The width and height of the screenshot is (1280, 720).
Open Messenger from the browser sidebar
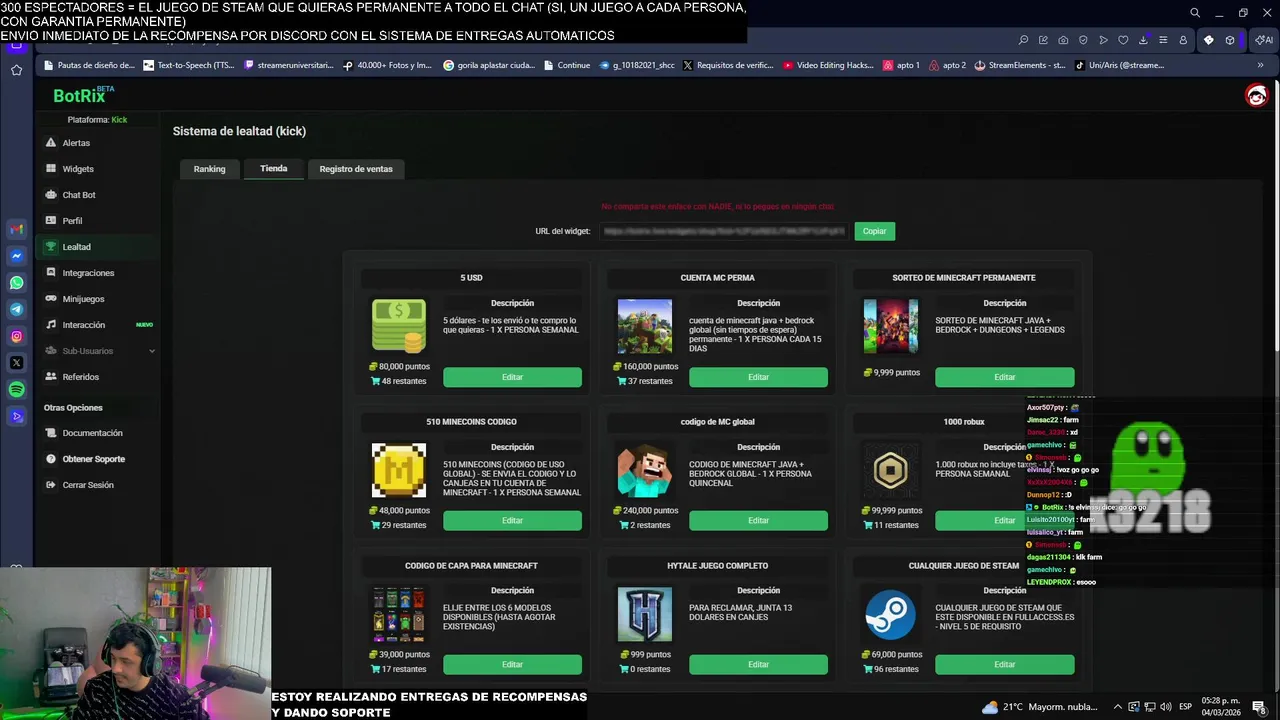(16, 256)
